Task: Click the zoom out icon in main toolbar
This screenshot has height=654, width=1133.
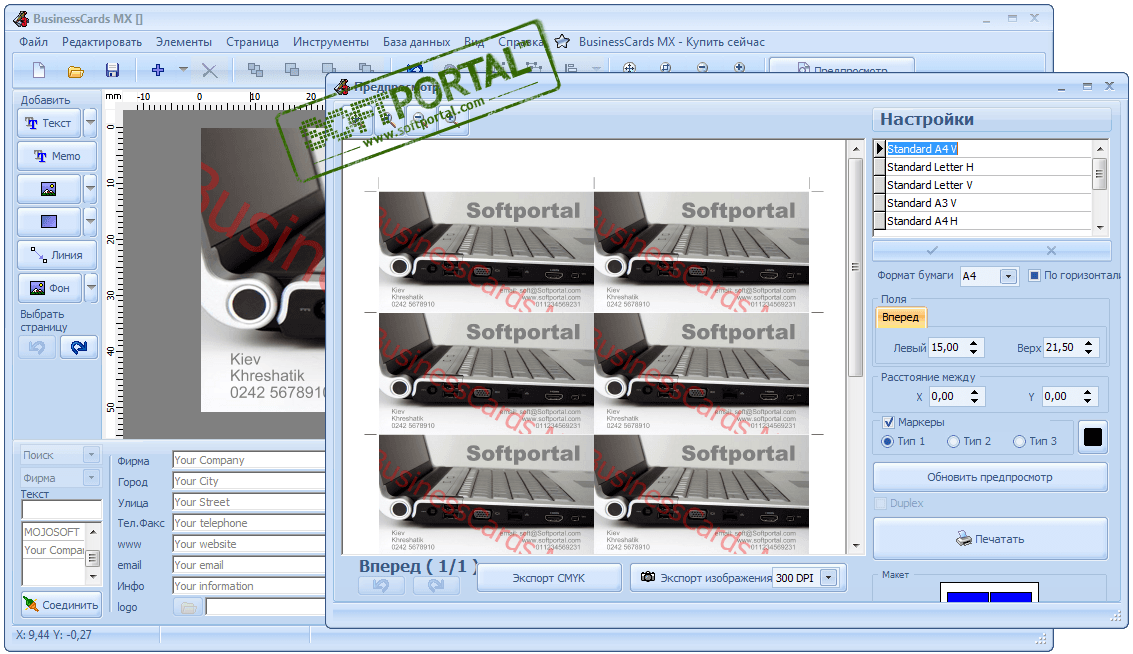Action: (702, 68)
